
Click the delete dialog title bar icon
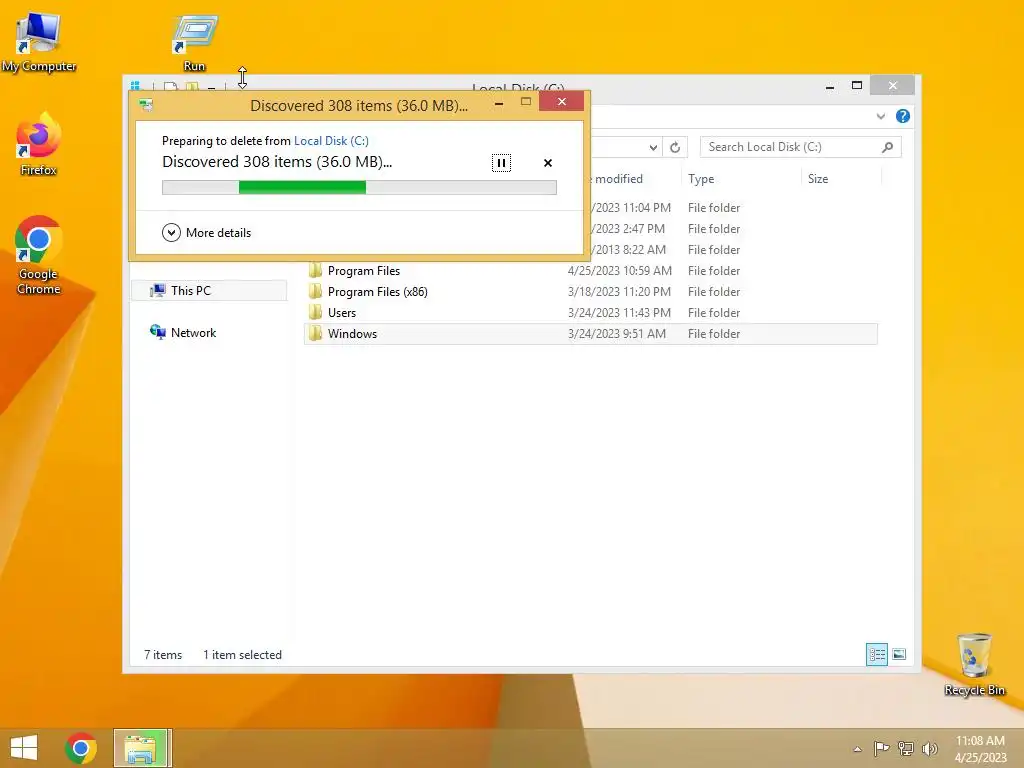(x=146, y=105)
